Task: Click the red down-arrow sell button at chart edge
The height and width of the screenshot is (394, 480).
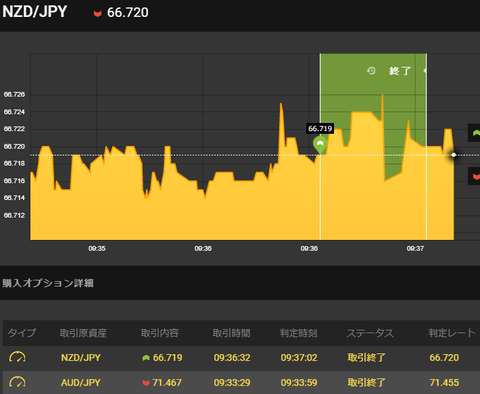Action: (x=475, y=176)
